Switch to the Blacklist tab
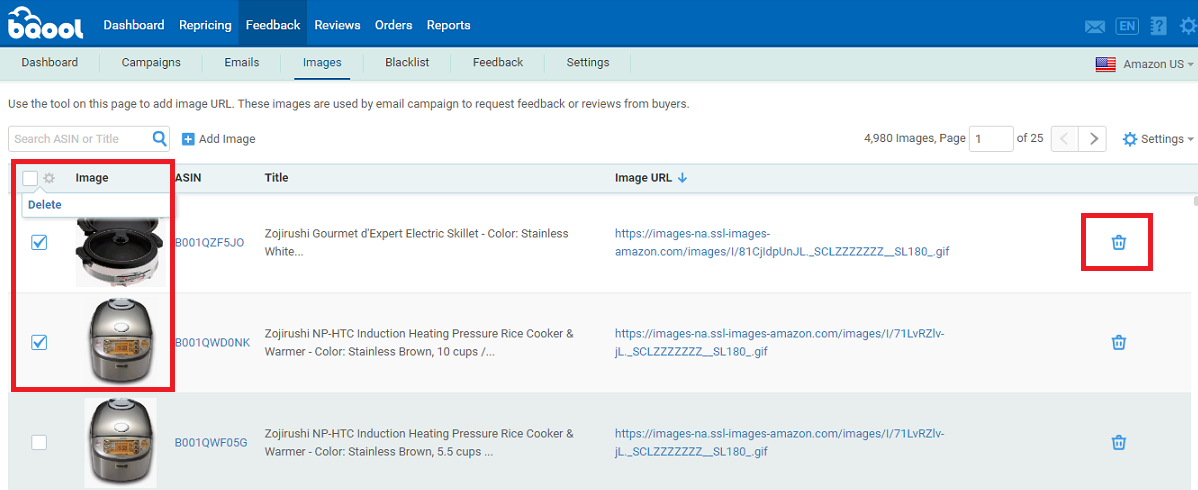 coord(407,63)
